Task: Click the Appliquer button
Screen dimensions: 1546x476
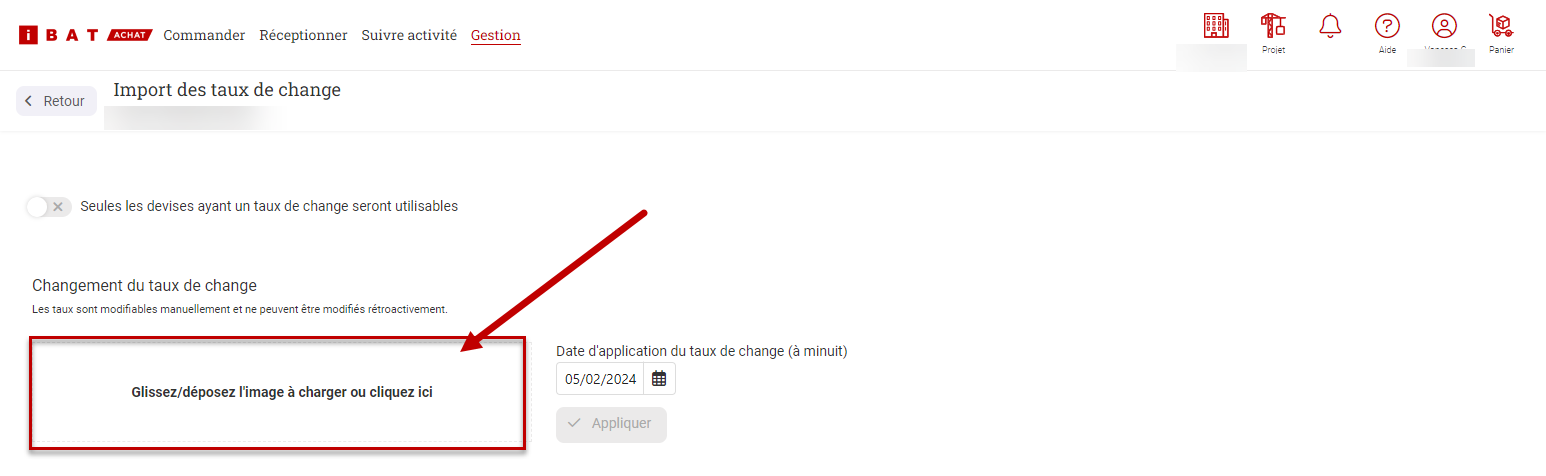Action: point(611,424)
